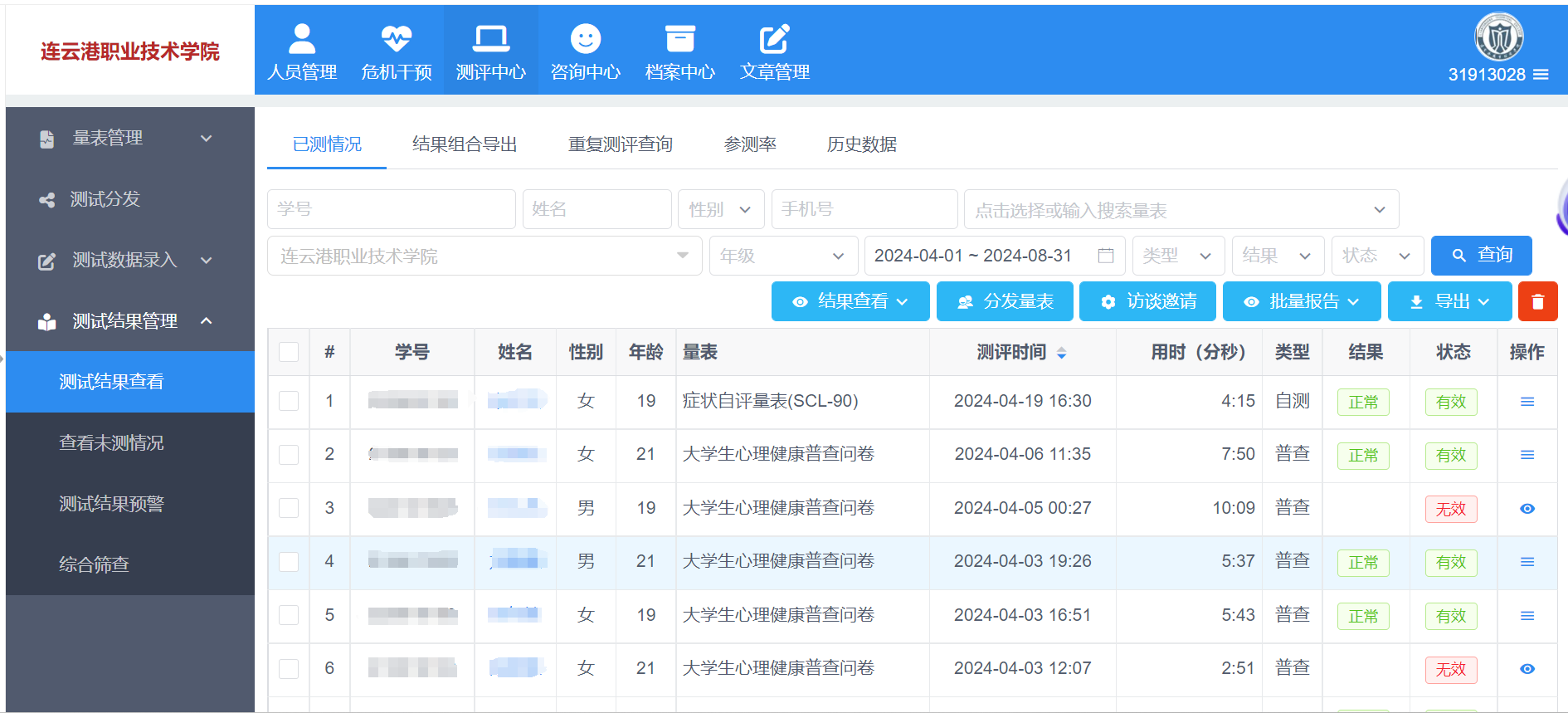Check the row 3 checkbox
Image resolution: width=1568 pixels, height=713 pixels.
pyautogui.click(x=289, y=508)
